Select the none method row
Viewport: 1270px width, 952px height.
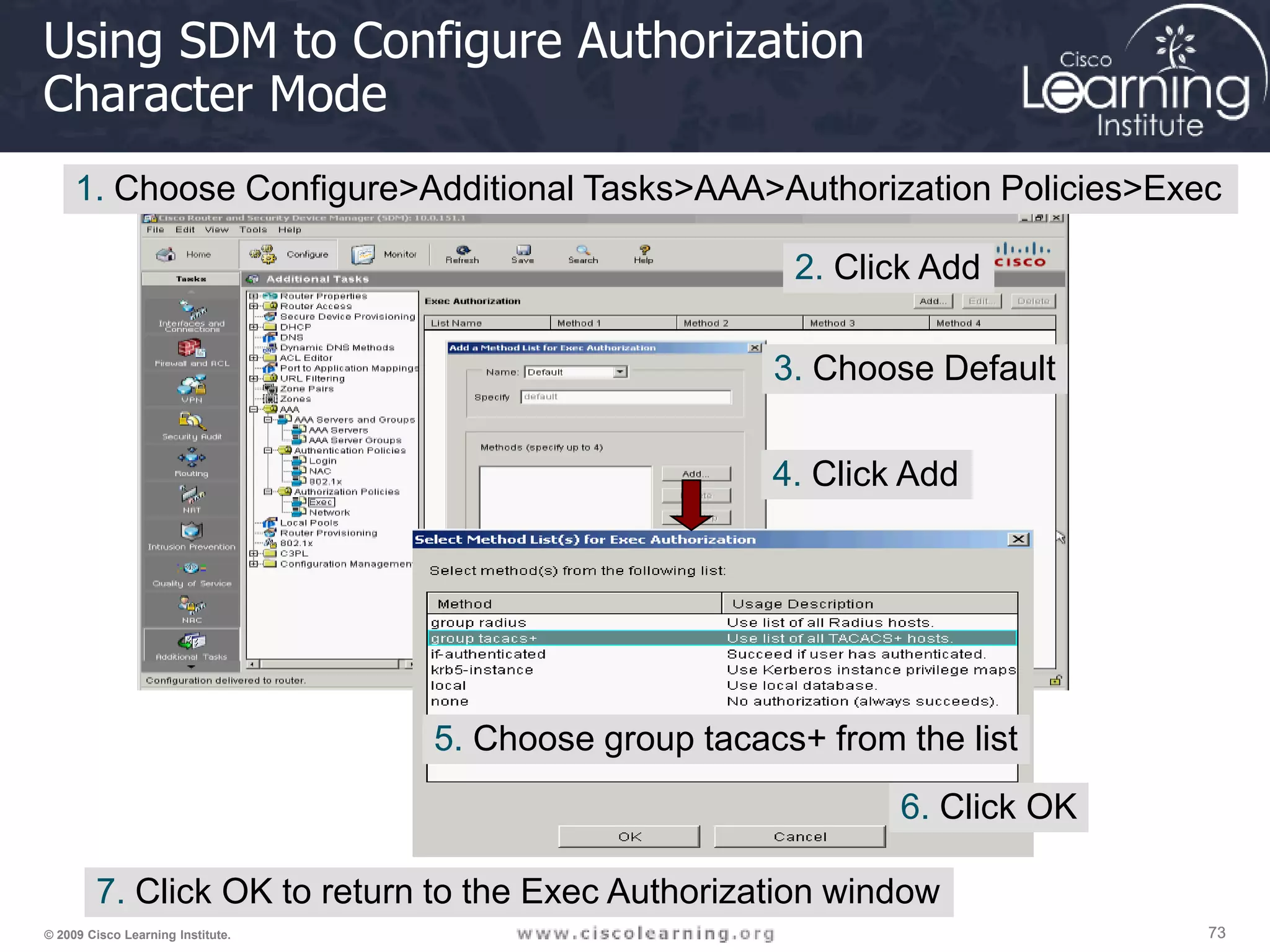(722, 702)
